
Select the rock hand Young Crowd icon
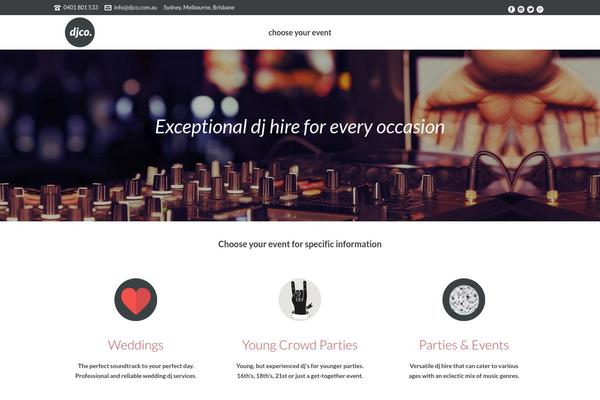coord(300,299)
